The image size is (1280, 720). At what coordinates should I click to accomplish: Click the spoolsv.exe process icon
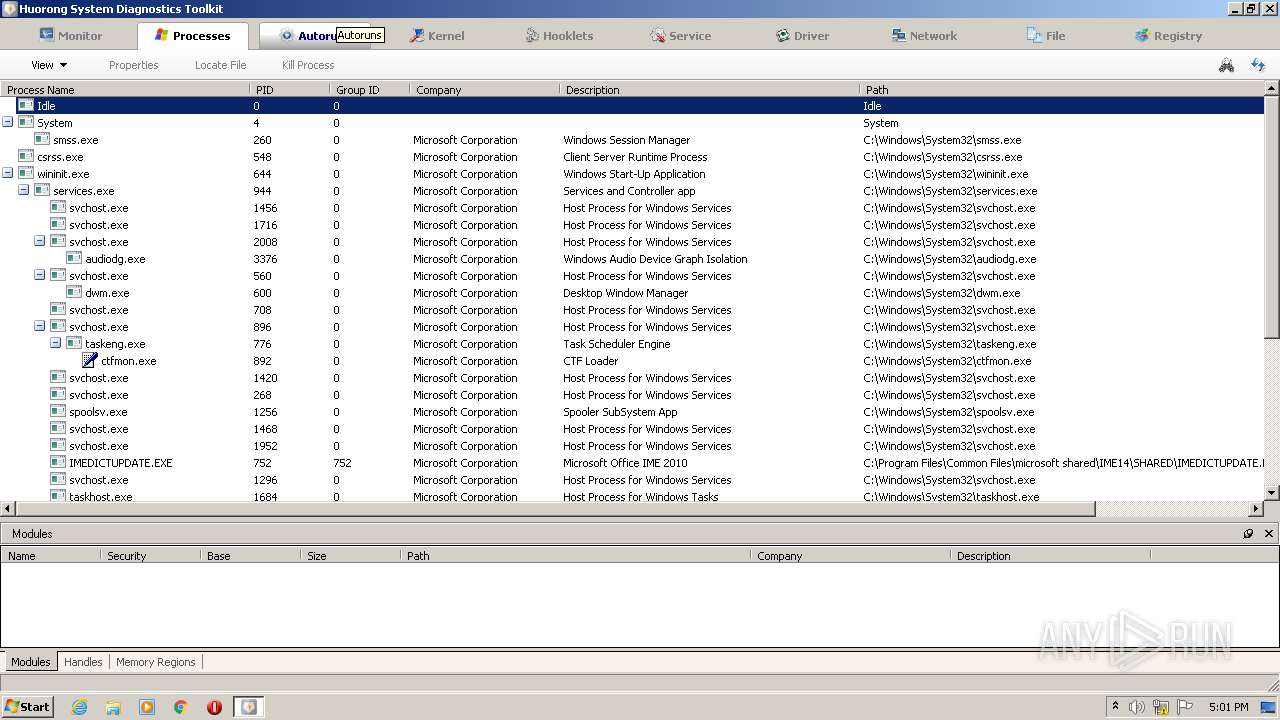[x=58, y=411]
